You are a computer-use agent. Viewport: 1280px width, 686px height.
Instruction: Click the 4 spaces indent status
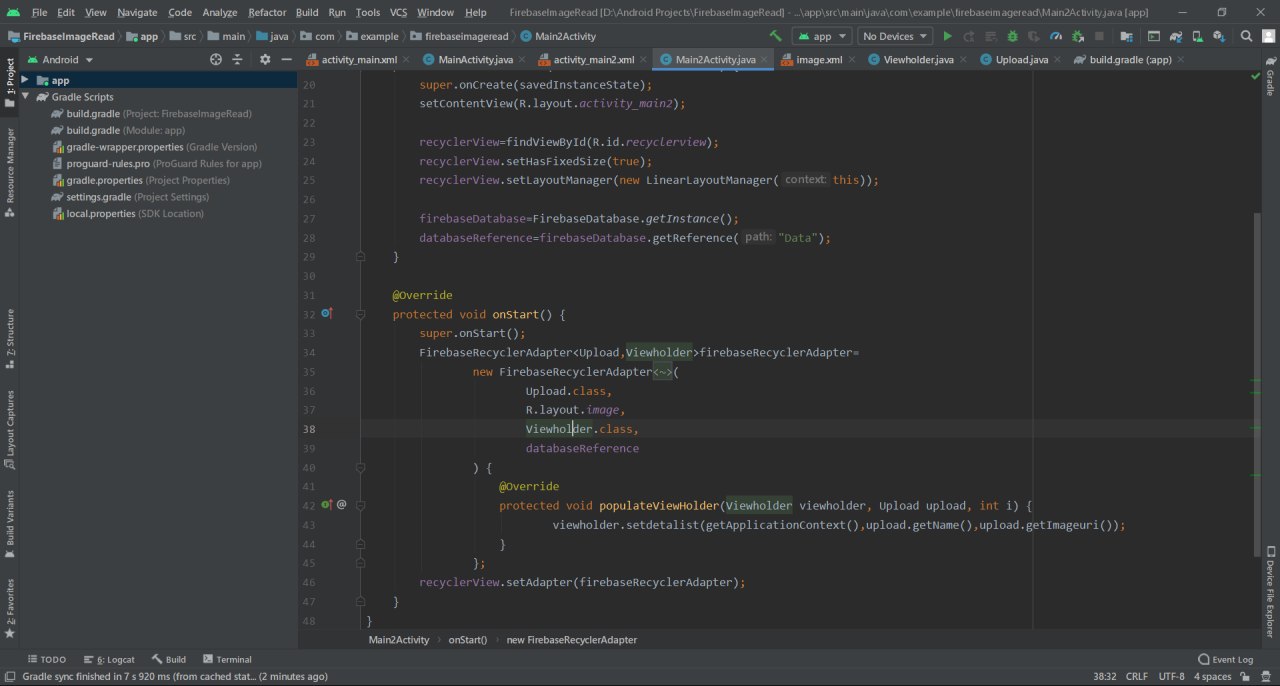tap(1213, 677)
